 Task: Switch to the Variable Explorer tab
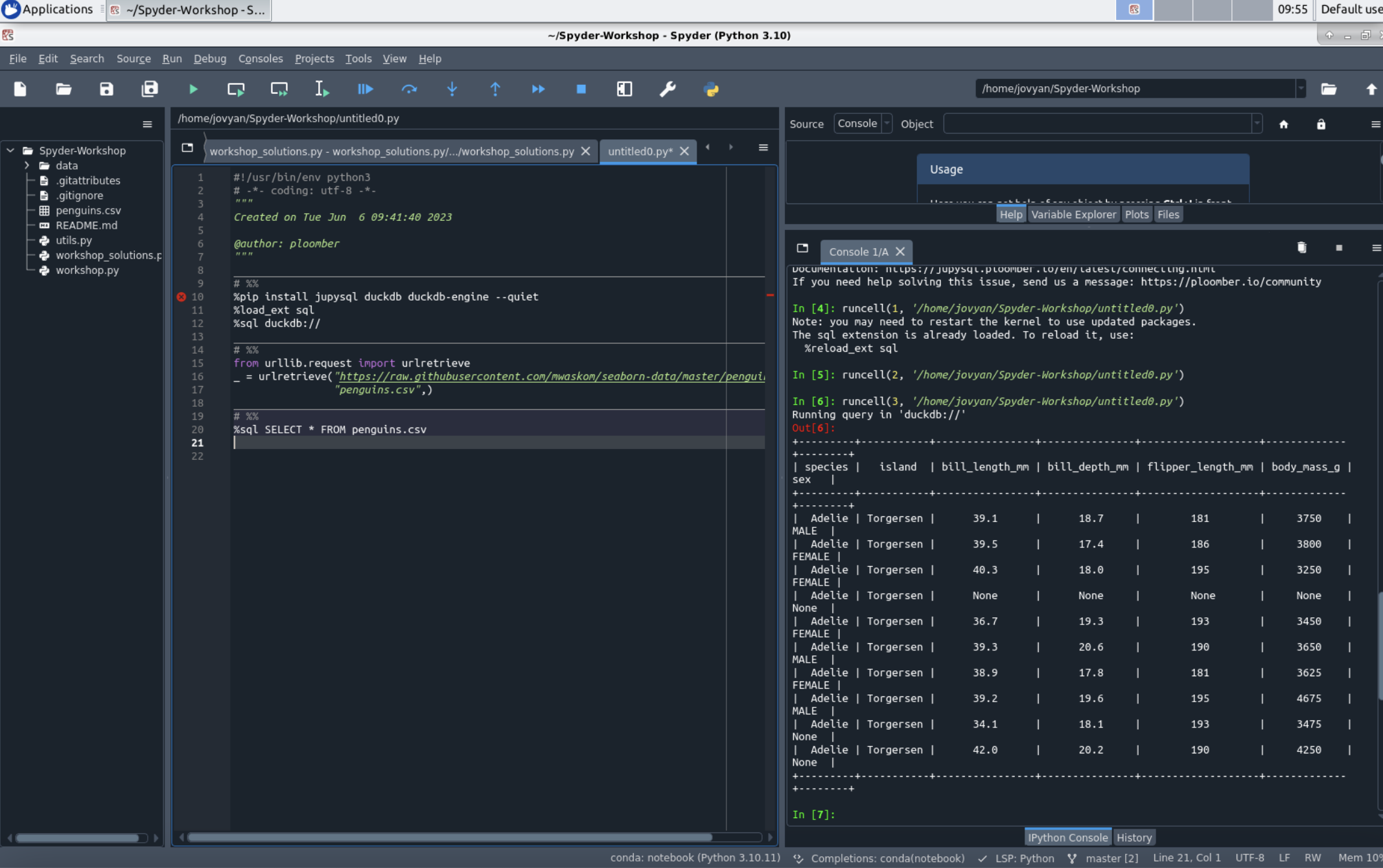pyautogui.click(x=1073, y=214)
